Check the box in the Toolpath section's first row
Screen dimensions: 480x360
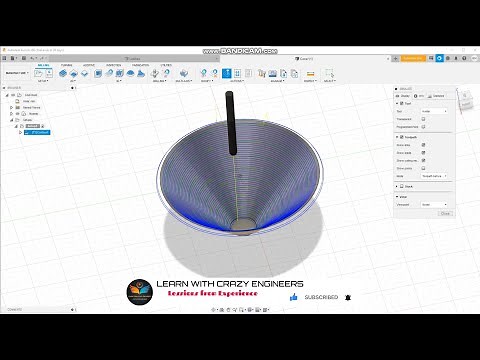[423, 145]
